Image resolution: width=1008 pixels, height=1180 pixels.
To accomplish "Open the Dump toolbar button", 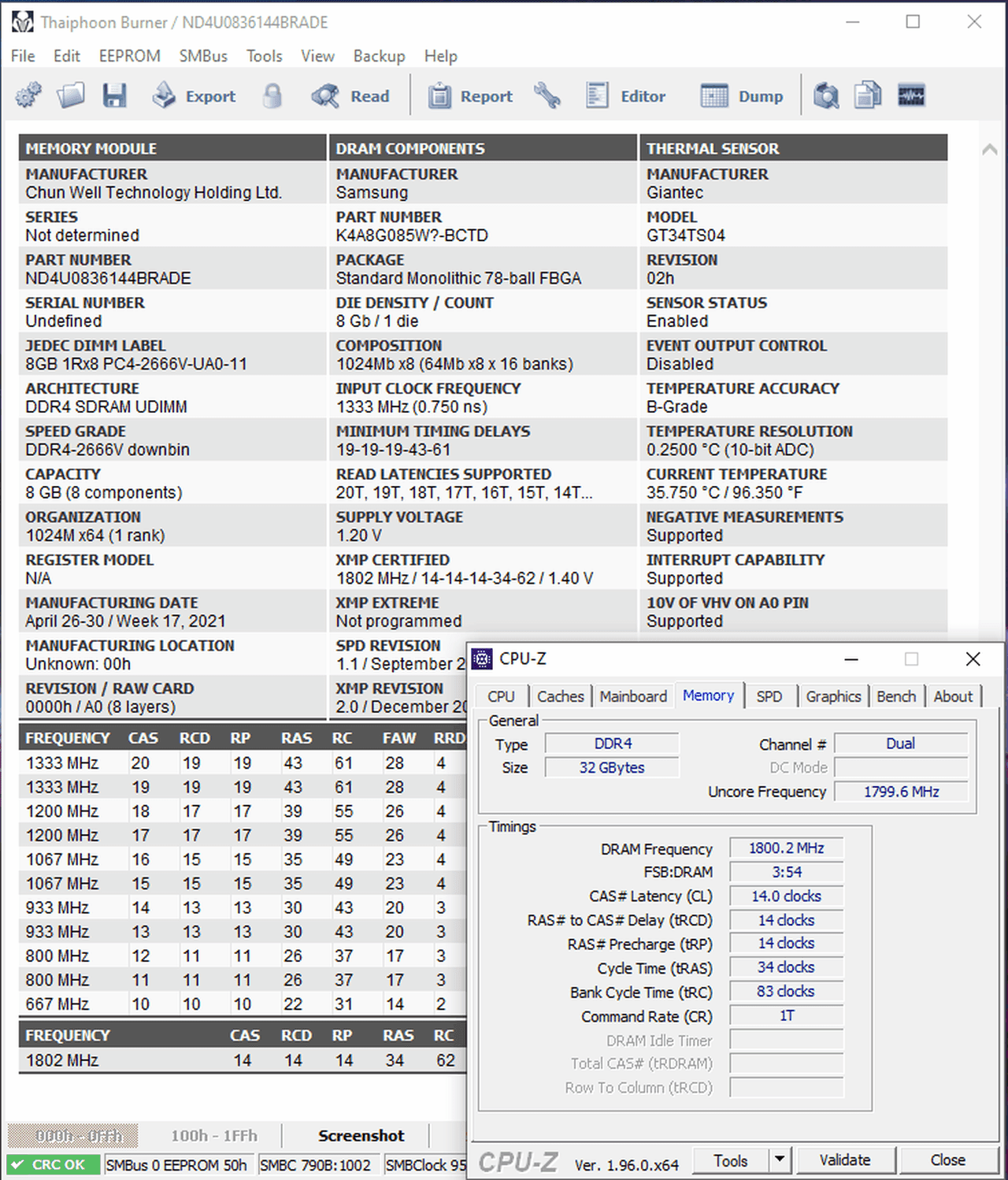I will pos(742,96).
